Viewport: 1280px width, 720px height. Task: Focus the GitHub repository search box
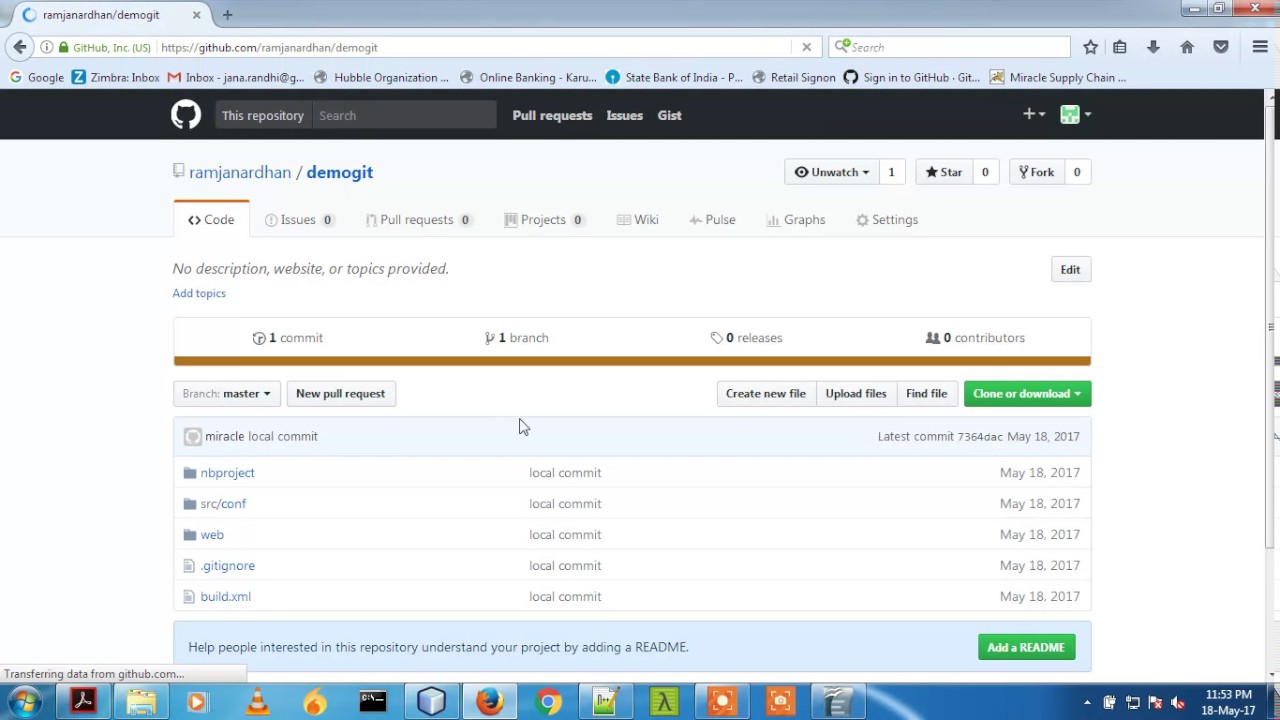coord(403,115)
